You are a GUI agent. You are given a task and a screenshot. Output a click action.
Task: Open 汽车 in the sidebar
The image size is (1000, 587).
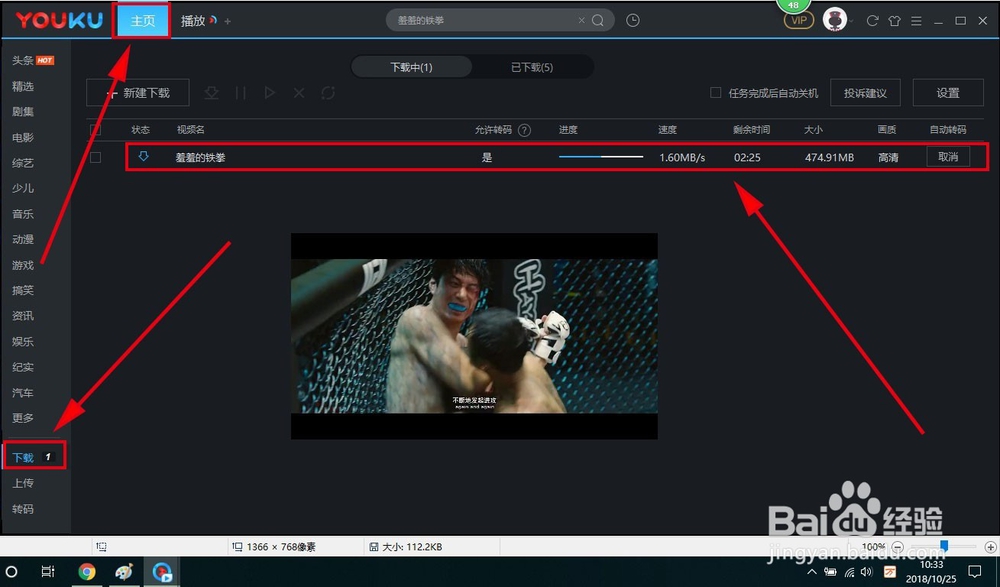coord(23,392)
